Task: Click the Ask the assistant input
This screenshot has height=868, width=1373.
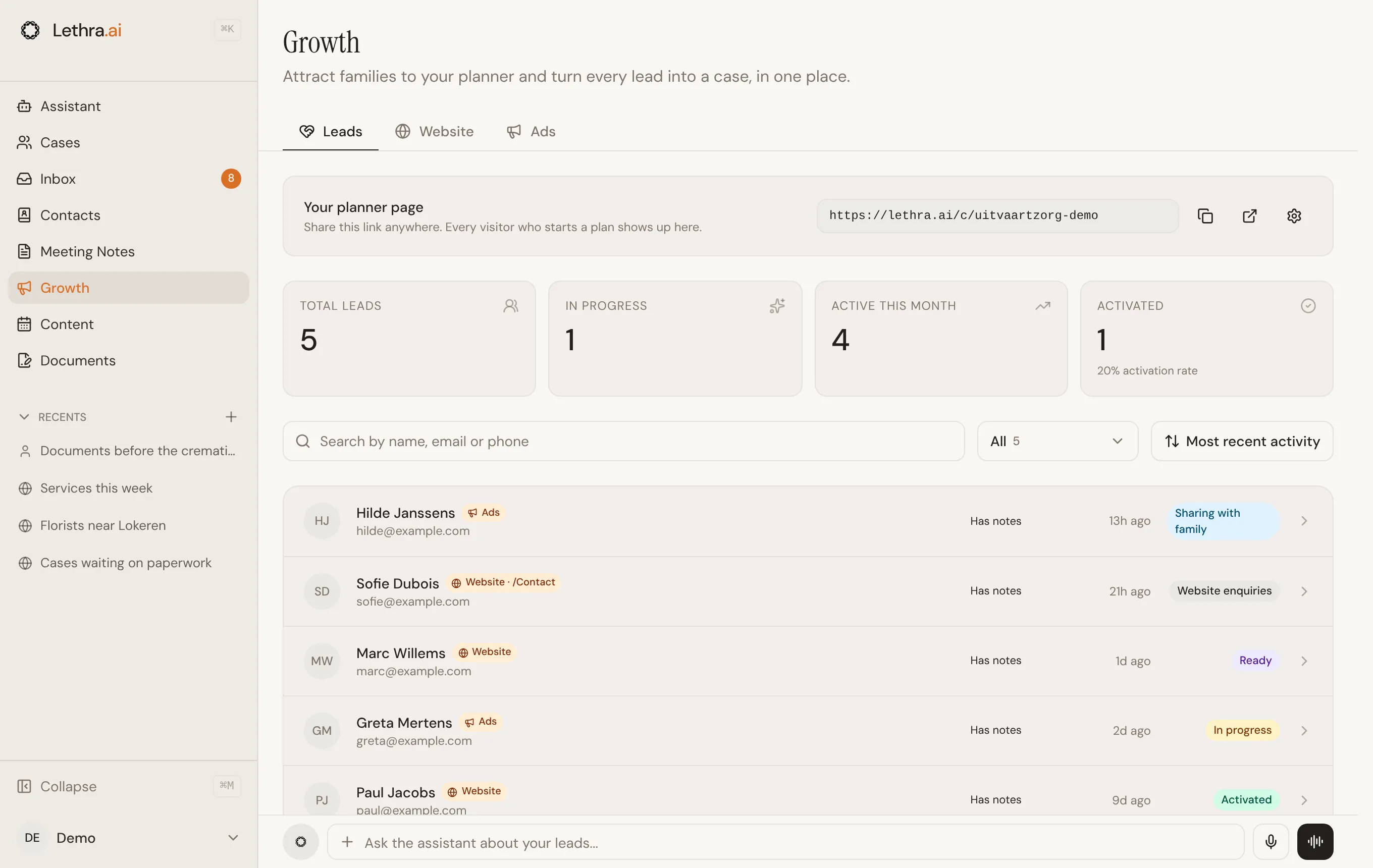Action: click(786, 842)
